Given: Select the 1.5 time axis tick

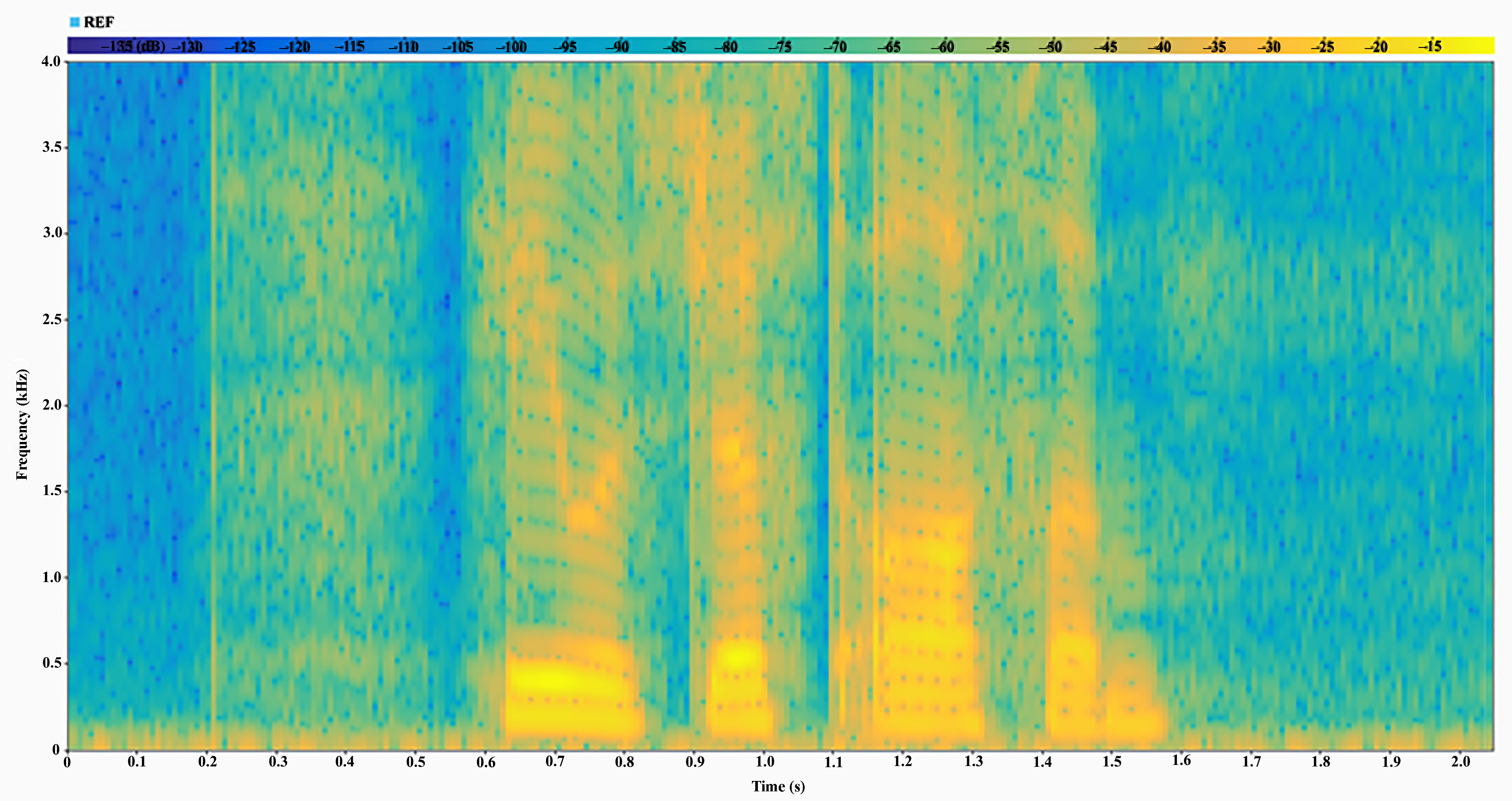Looking at the screenshot, I should coord(1112,762).
